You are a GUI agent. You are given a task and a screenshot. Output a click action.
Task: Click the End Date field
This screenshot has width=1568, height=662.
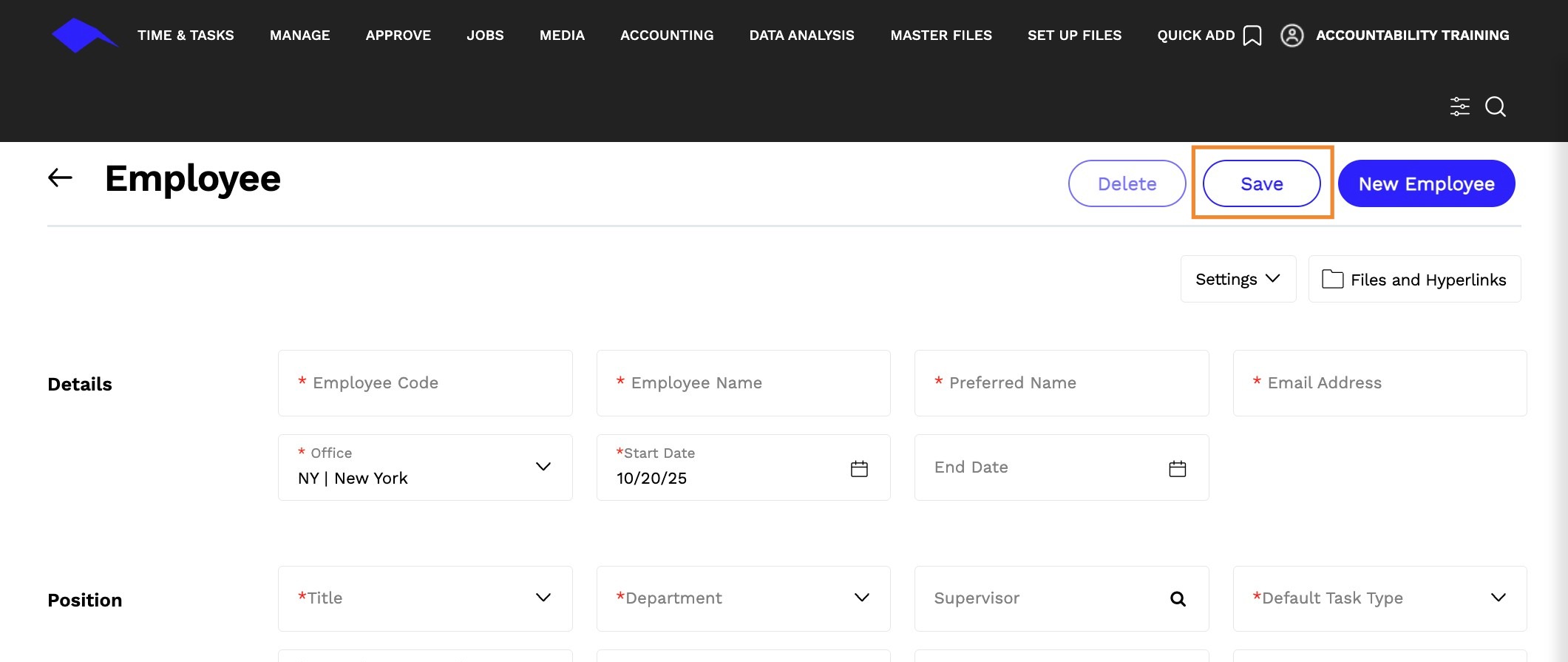[1062, 467]
